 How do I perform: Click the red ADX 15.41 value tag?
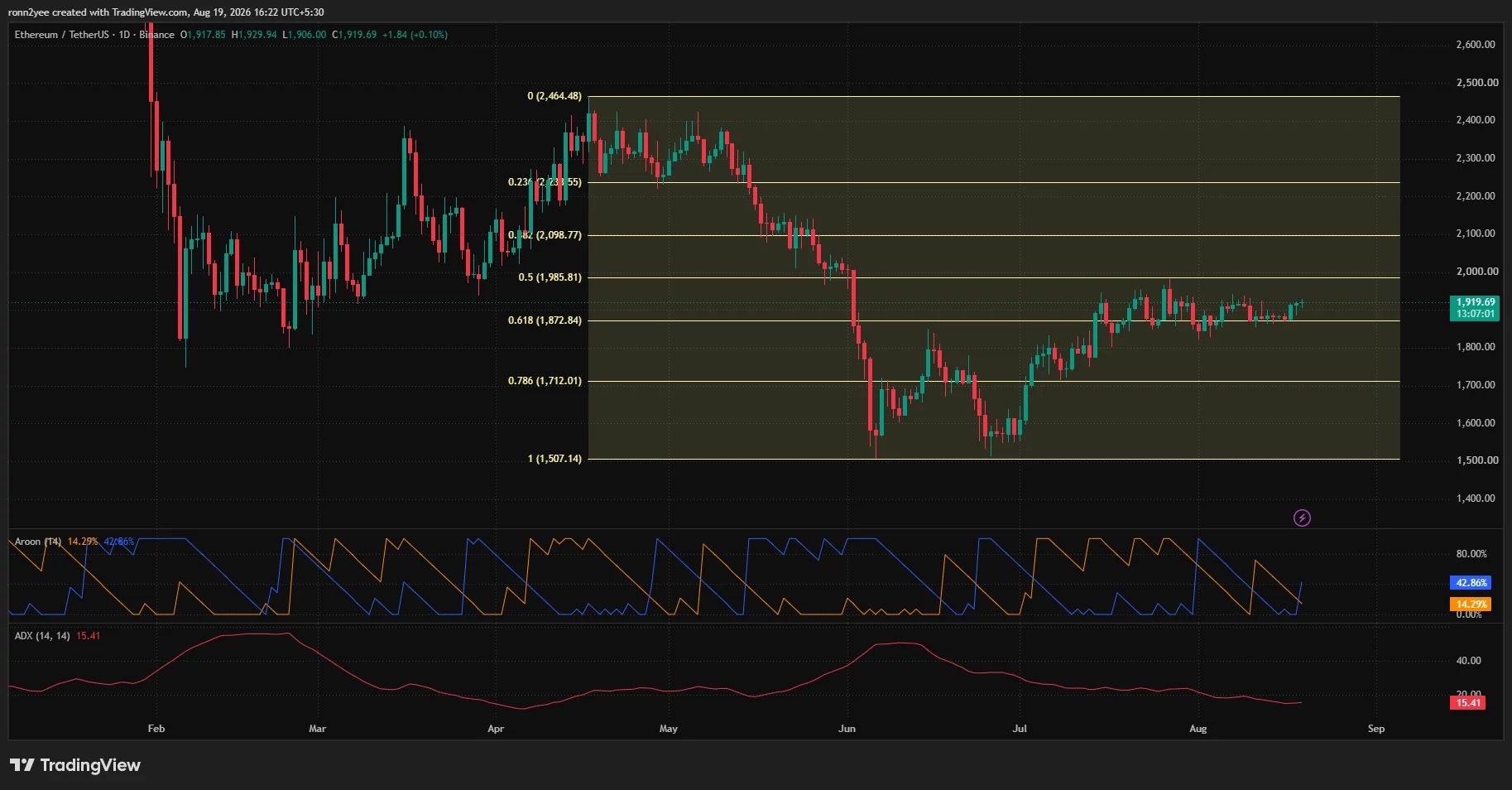1468,703
